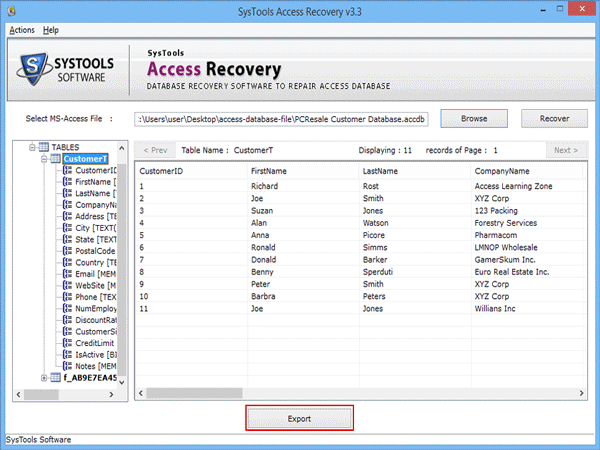Open the Actions menu
This screenshot has width=600, height=450.
click(22, 30)
